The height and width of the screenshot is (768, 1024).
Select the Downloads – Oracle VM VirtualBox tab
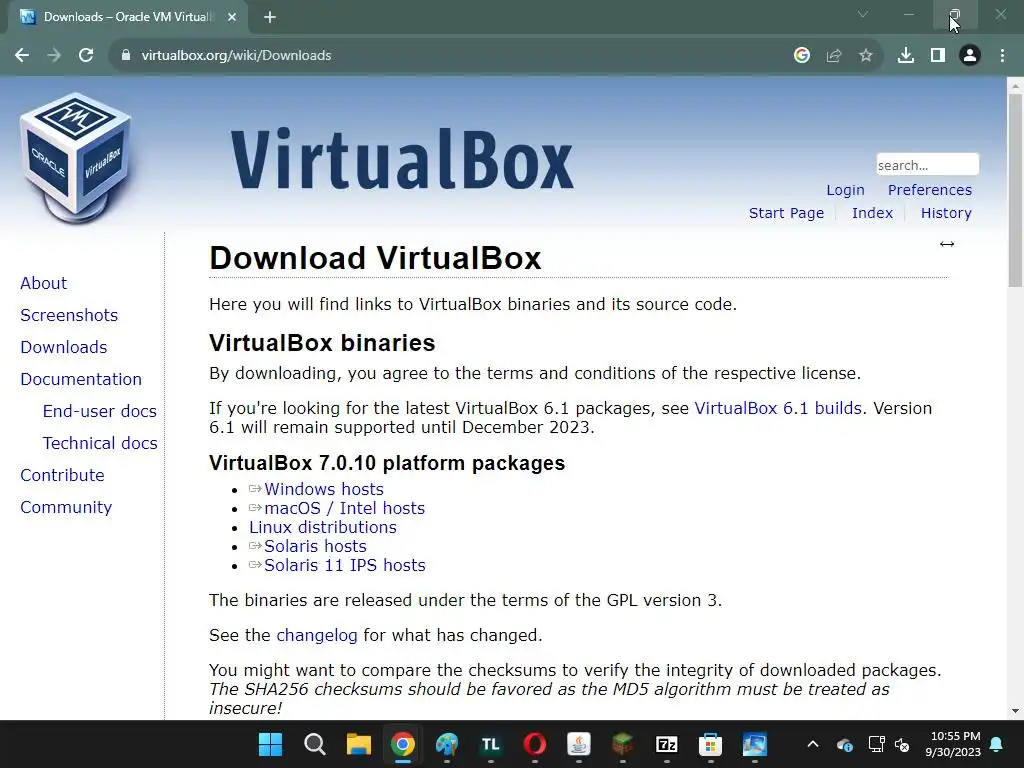[128, 17]
